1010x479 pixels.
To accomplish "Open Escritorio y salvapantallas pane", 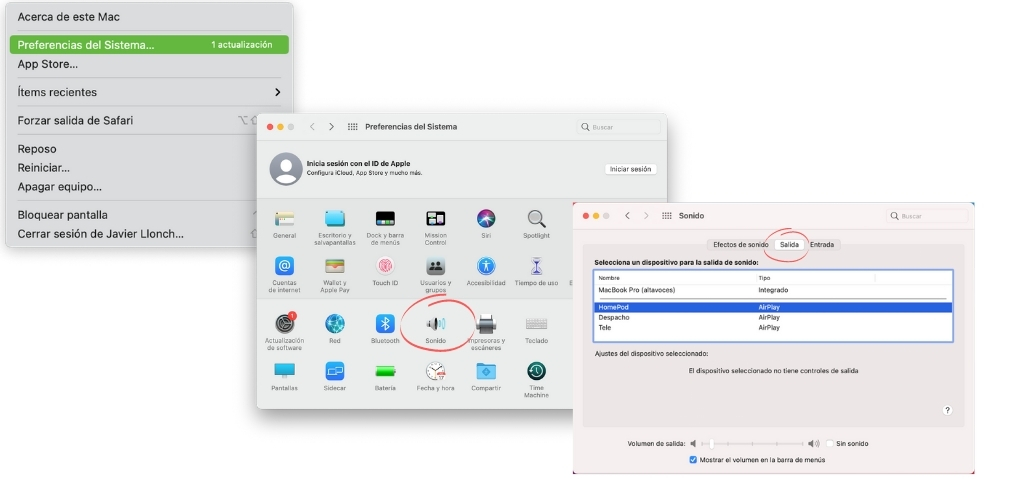I will point(335,220).
